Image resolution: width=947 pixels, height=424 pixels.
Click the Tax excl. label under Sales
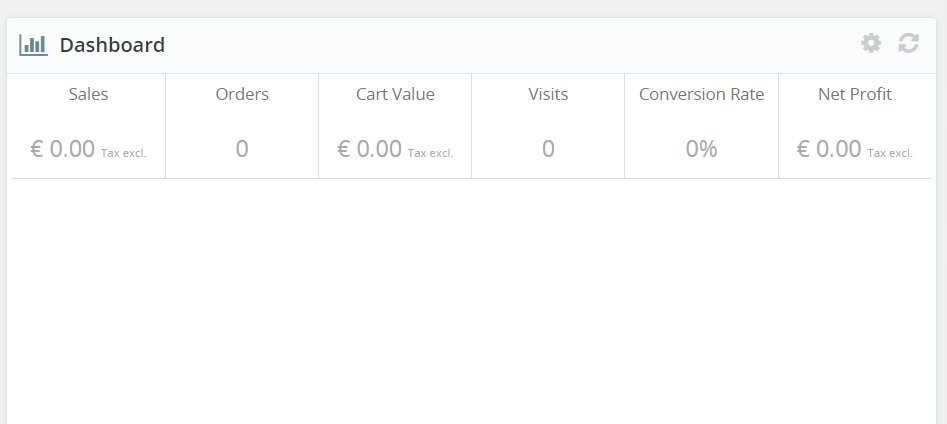(124, 153)
